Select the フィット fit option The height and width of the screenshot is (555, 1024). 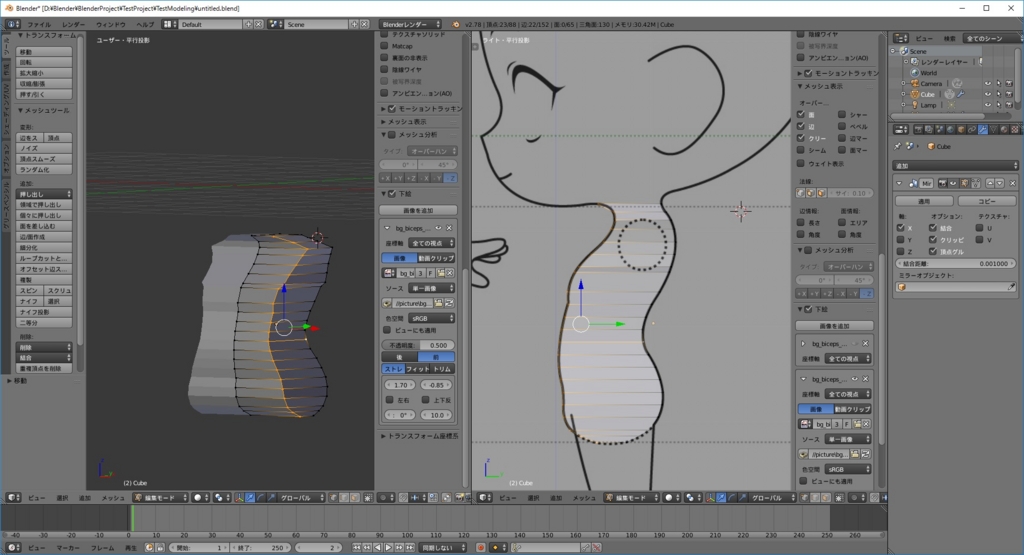pyautogui.click(x=419, y=368)
